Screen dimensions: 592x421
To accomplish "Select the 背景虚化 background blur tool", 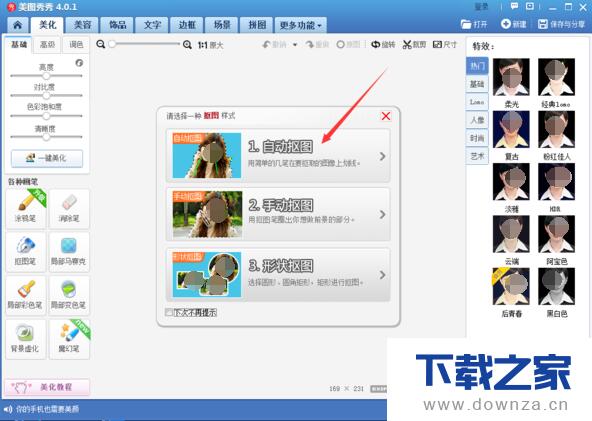I will 26,339.
